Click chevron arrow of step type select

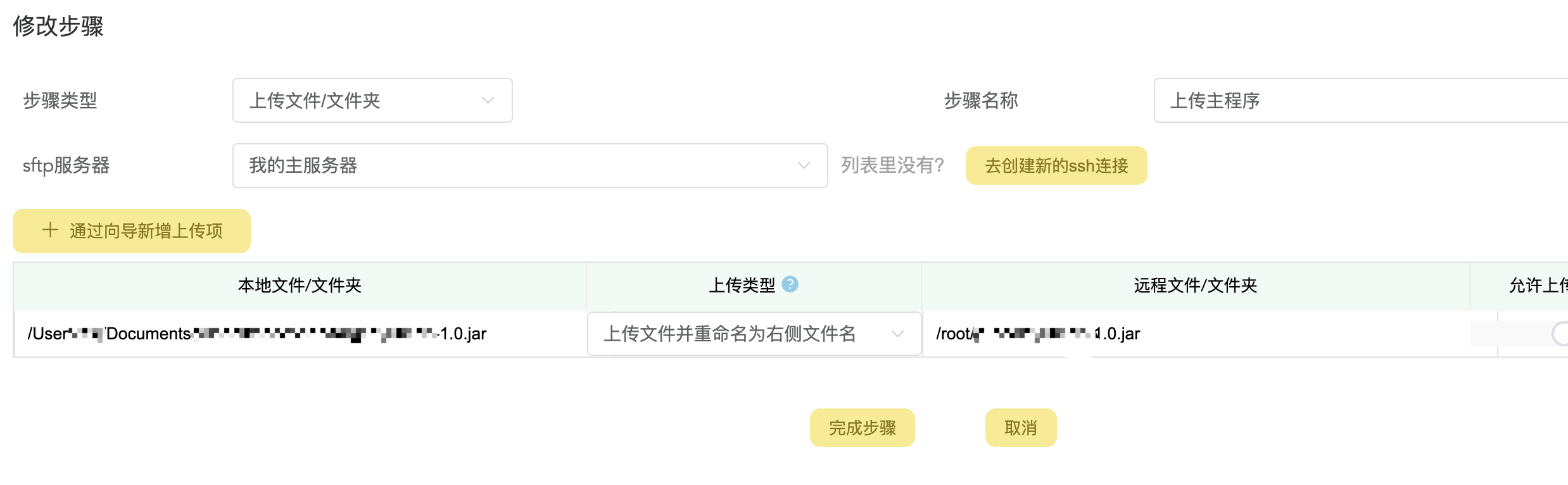(487, 101)
